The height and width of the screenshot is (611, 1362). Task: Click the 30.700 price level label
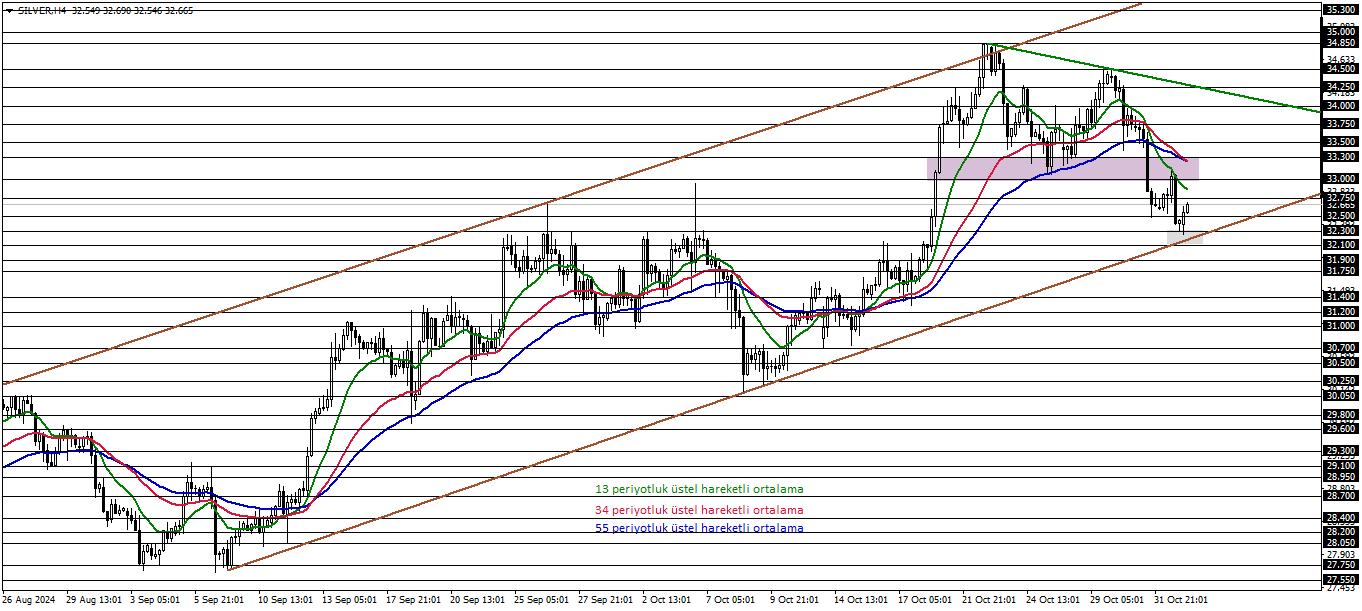point(1340,348)
